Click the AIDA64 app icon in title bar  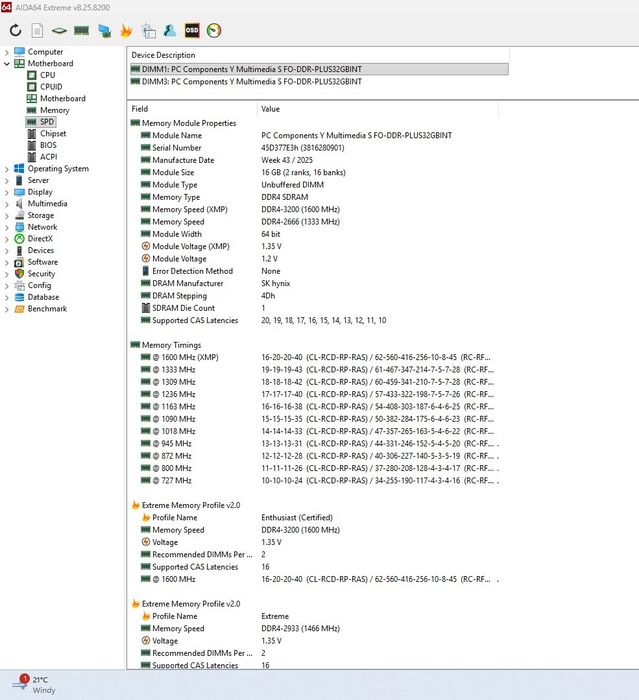pyautogui.click(x=6, y=7)
